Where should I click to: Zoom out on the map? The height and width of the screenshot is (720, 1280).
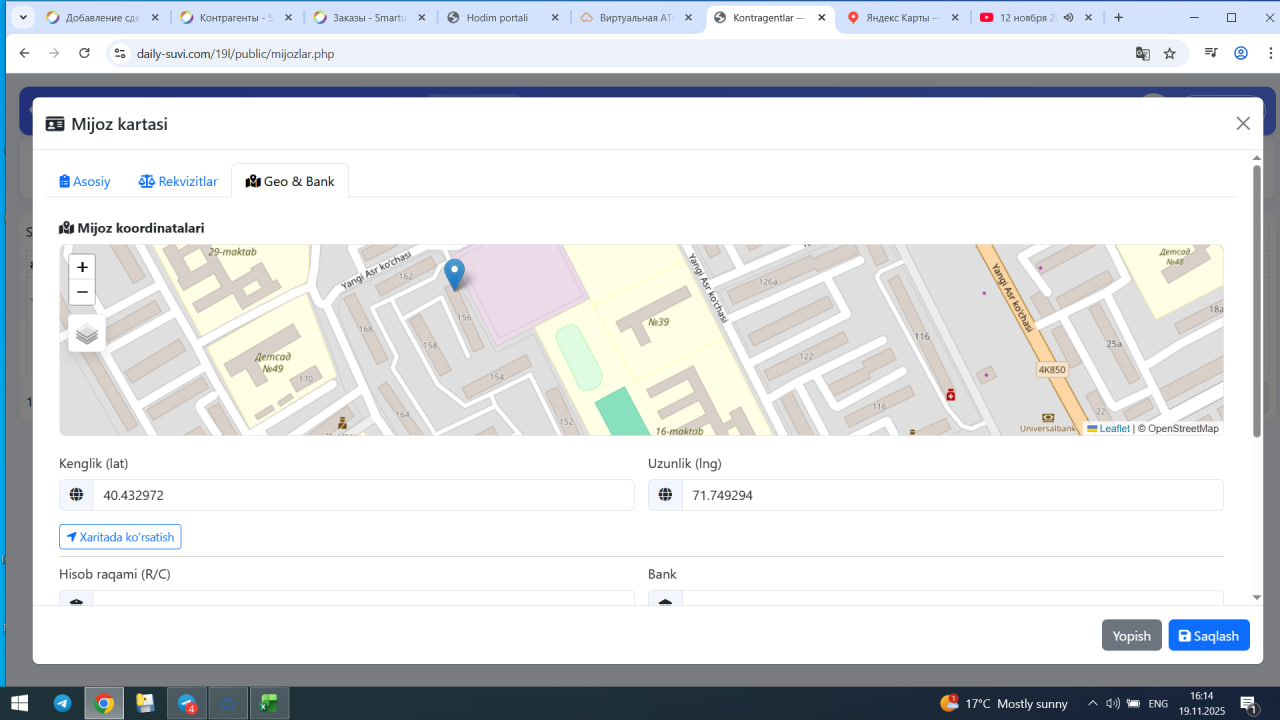82,292
